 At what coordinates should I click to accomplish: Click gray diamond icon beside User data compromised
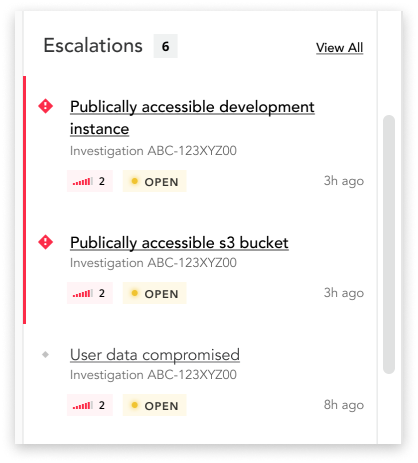[x=46, y=354]
